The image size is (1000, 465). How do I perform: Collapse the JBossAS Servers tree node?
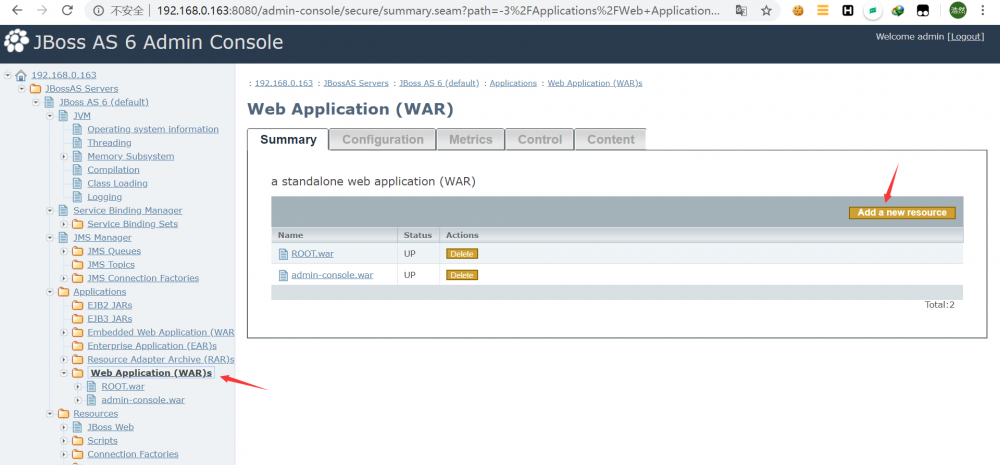tap(22, 89)
